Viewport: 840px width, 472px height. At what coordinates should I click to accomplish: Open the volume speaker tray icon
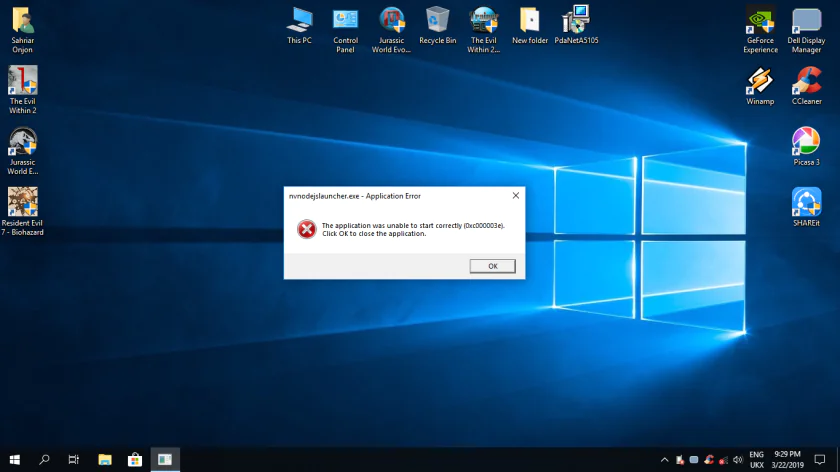(738, 460)
